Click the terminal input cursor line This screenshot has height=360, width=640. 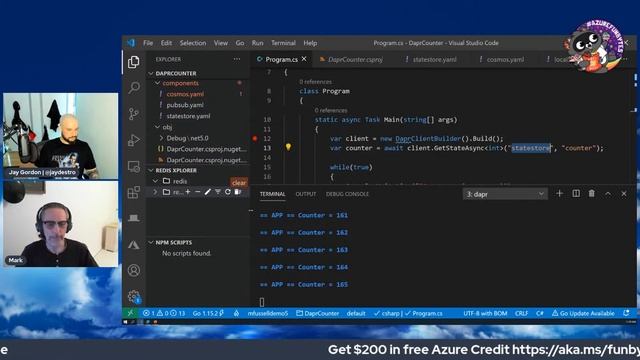tap(262, 302)
